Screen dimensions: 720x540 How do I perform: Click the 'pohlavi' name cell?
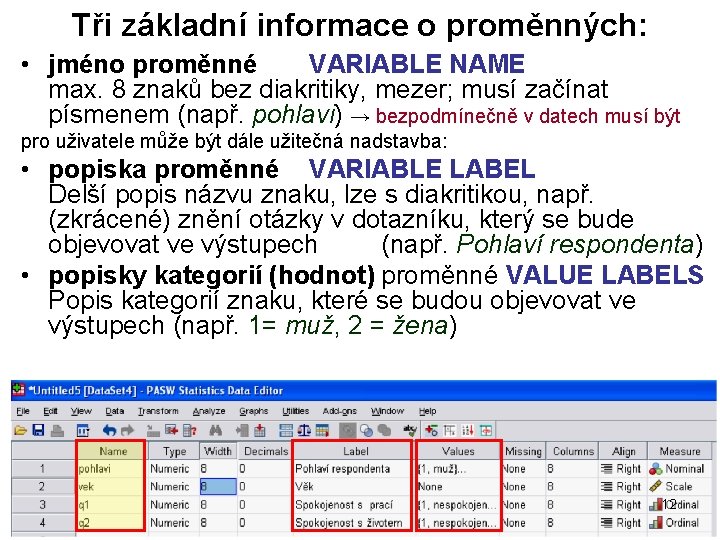pyautogui.click(x=111, y=469)
